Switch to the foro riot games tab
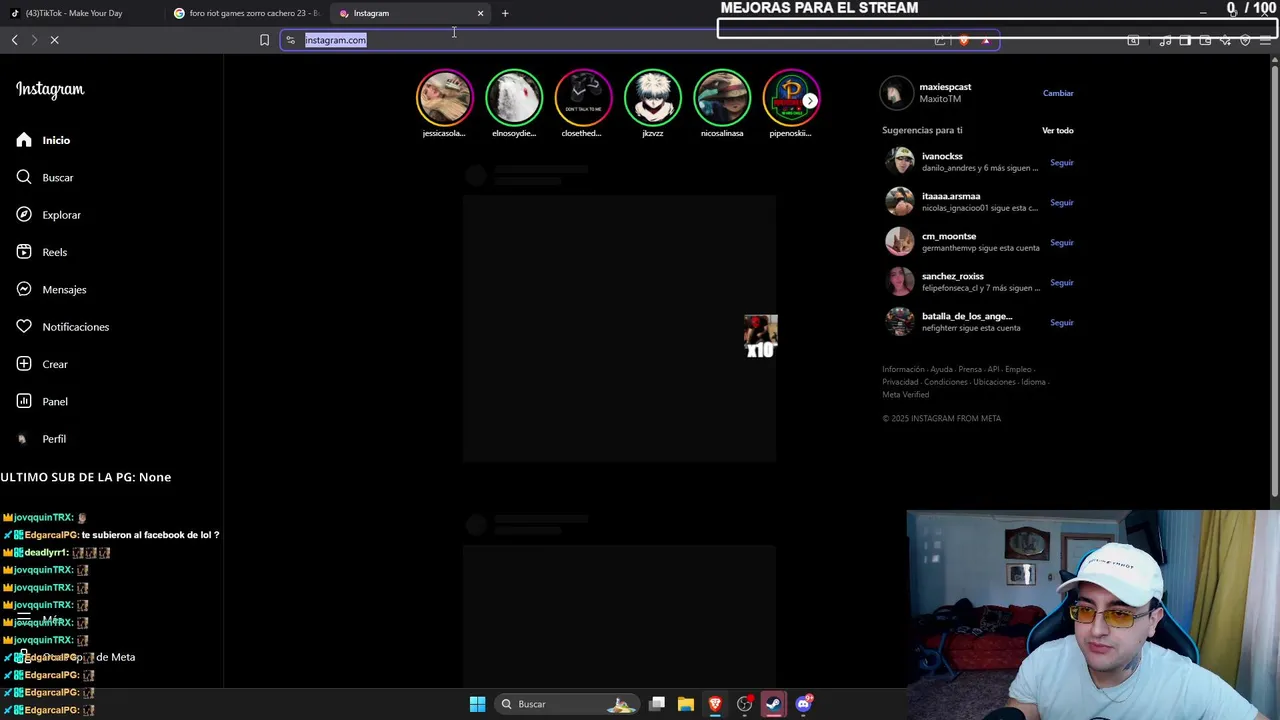This screenshot has width=1280, height=720. tap(247, 13)
